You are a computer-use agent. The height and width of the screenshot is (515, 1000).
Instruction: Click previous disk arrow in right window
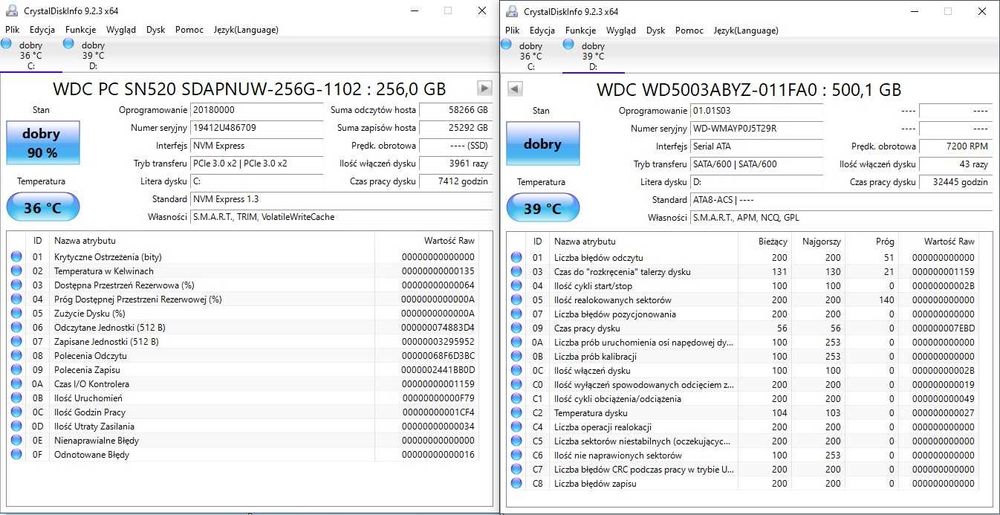(515, 89)
